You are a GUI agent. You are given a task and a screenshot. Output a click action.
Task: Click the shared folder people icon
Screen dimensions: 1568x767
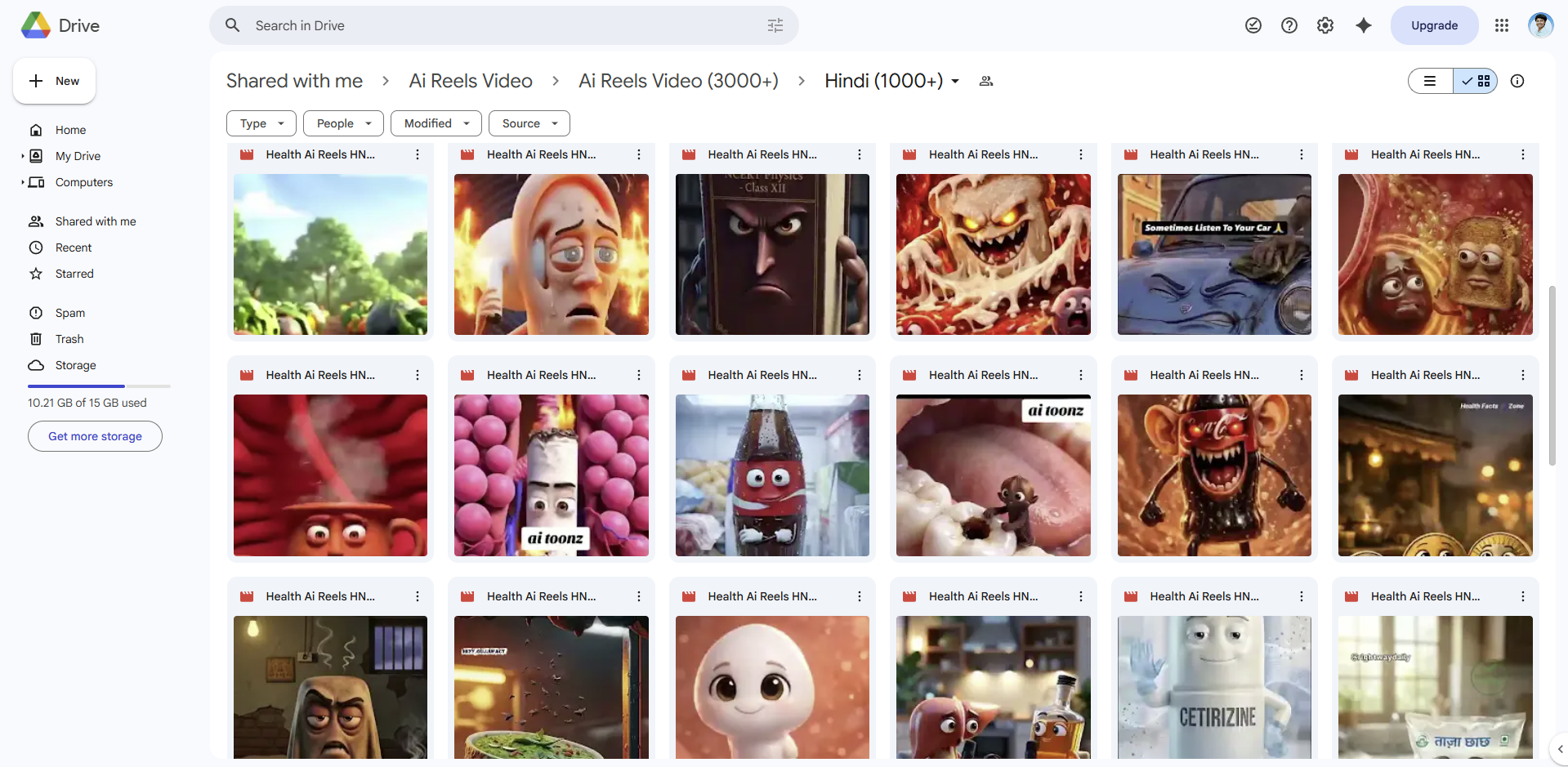[986, 81]
